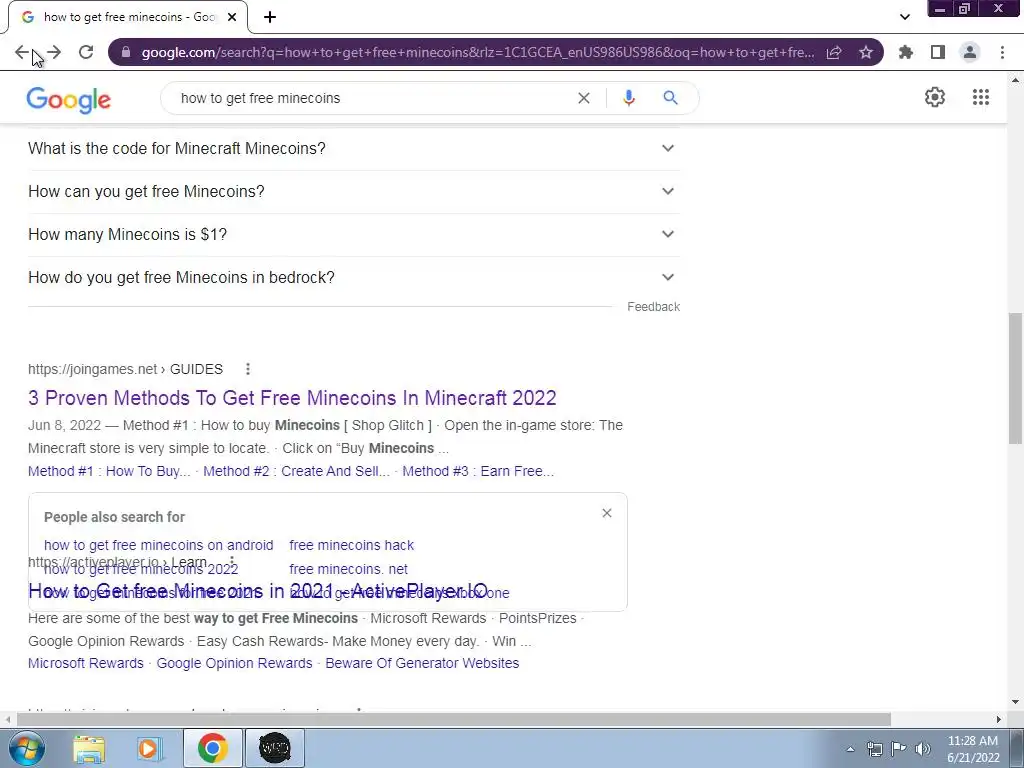Open Chrome's three-dot menu

pyautogui.click(x=1002, y=52)
